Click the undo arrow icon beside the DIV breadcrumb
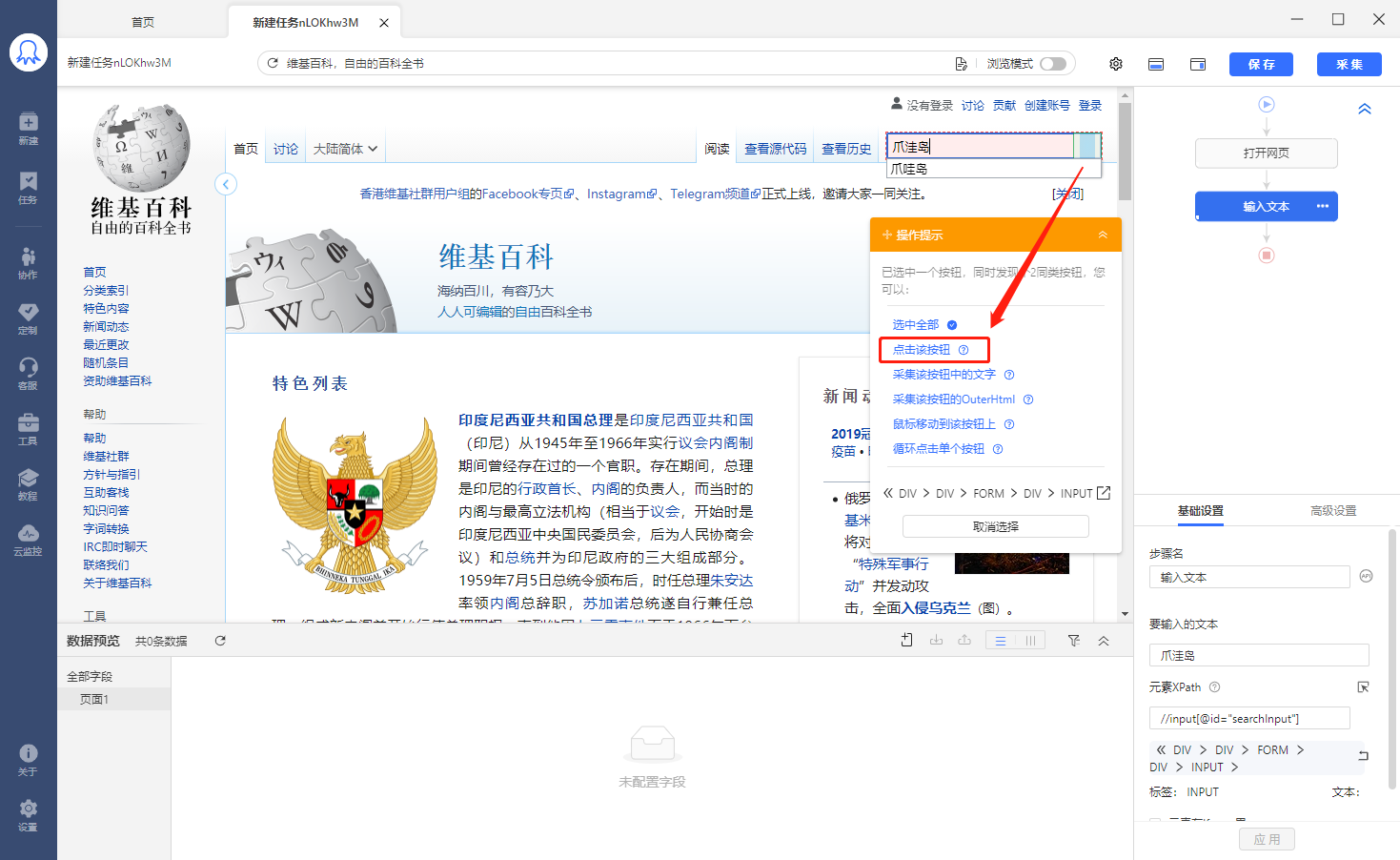 (x=1363, y=756)
